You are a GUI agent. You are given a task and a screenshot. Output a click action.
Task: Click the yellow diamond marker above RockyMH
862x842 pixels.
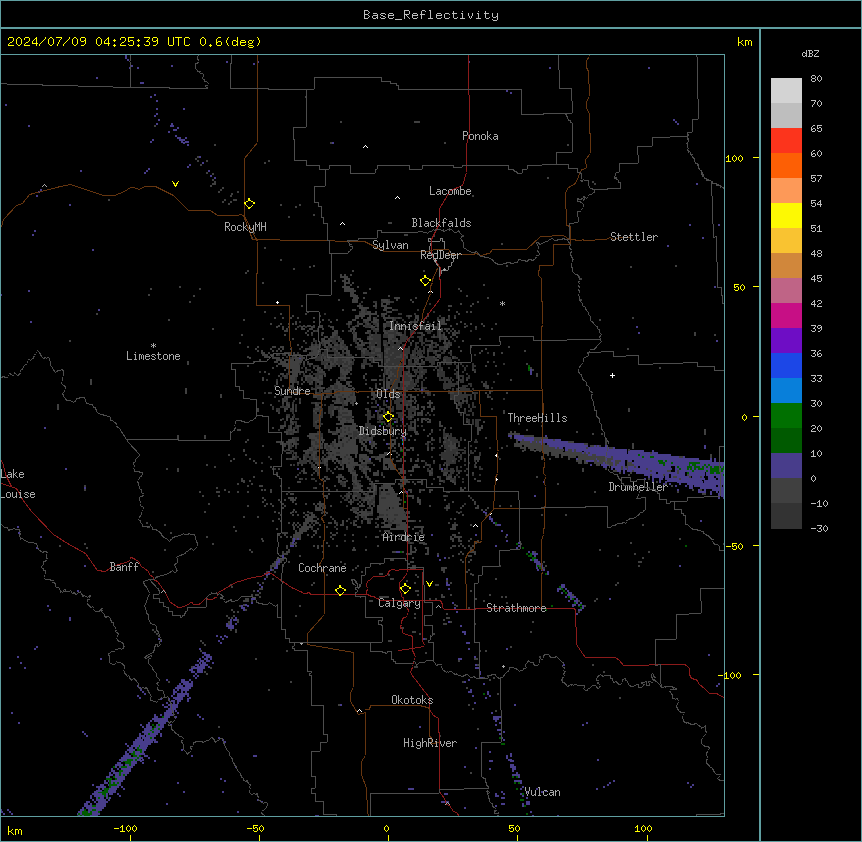point(250,204)
